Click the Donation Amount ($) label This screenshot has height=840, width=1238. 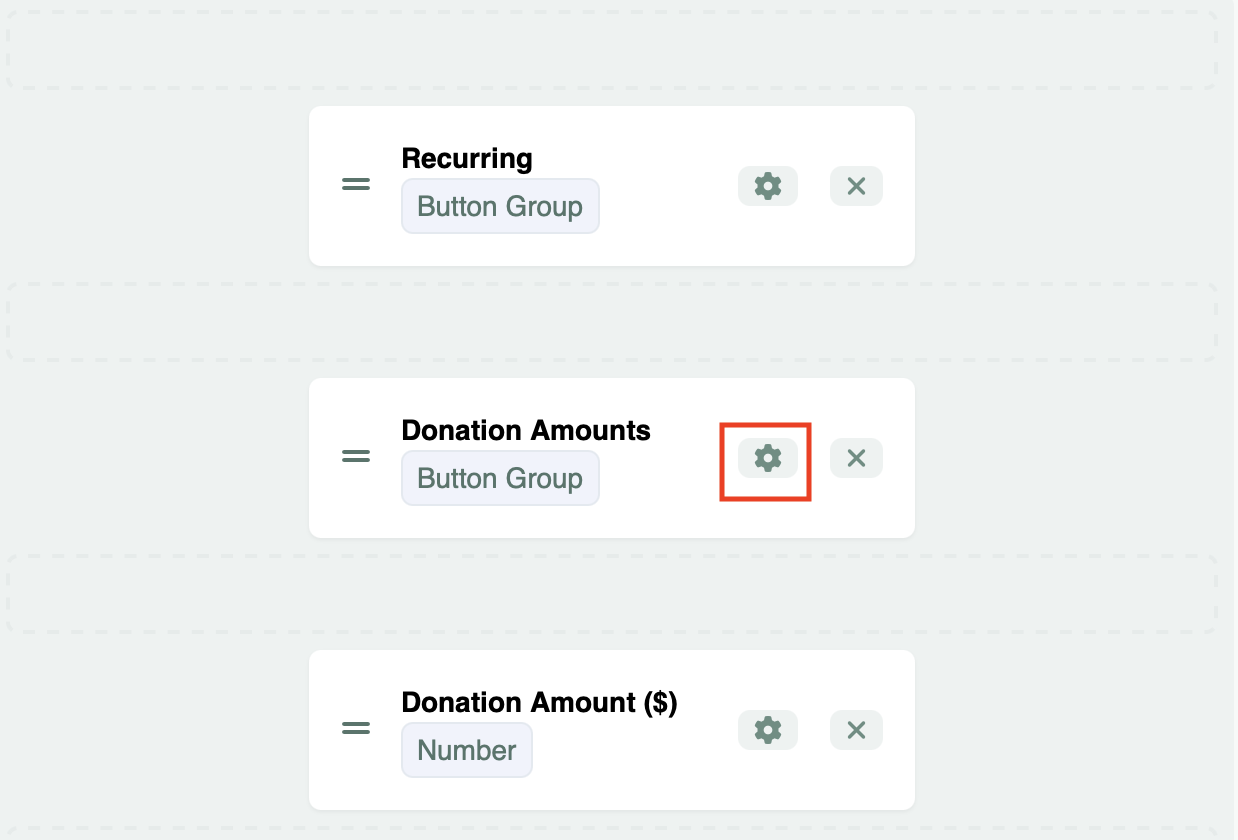pyautogui.click(x=539, y=703)
